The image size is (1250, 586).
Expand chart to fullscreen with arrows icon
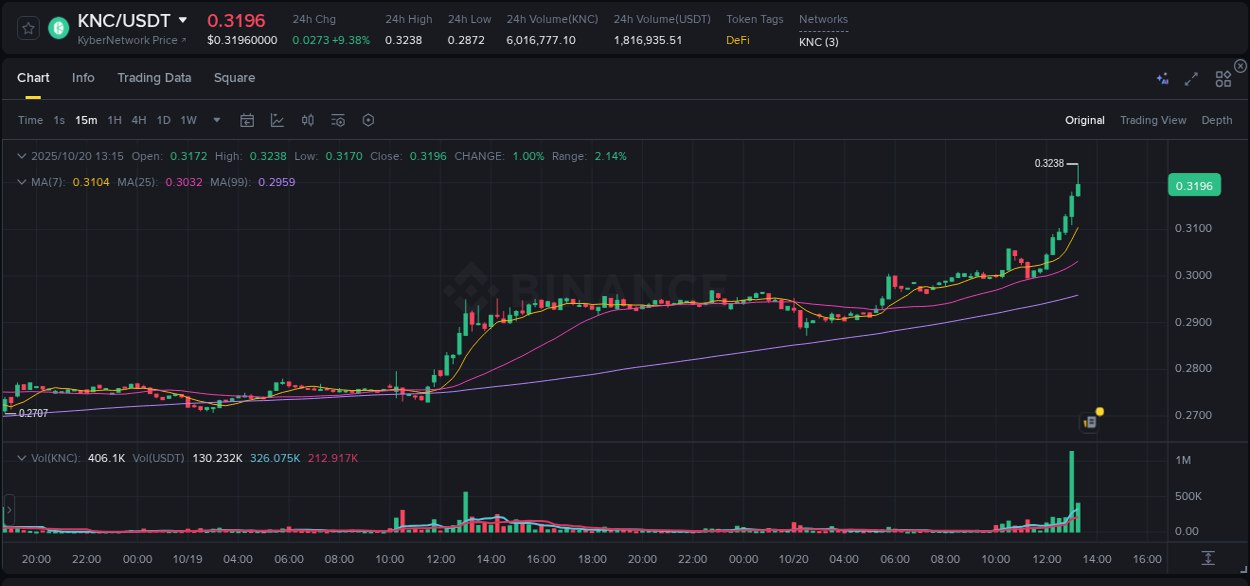click(x=1191, y=79)
